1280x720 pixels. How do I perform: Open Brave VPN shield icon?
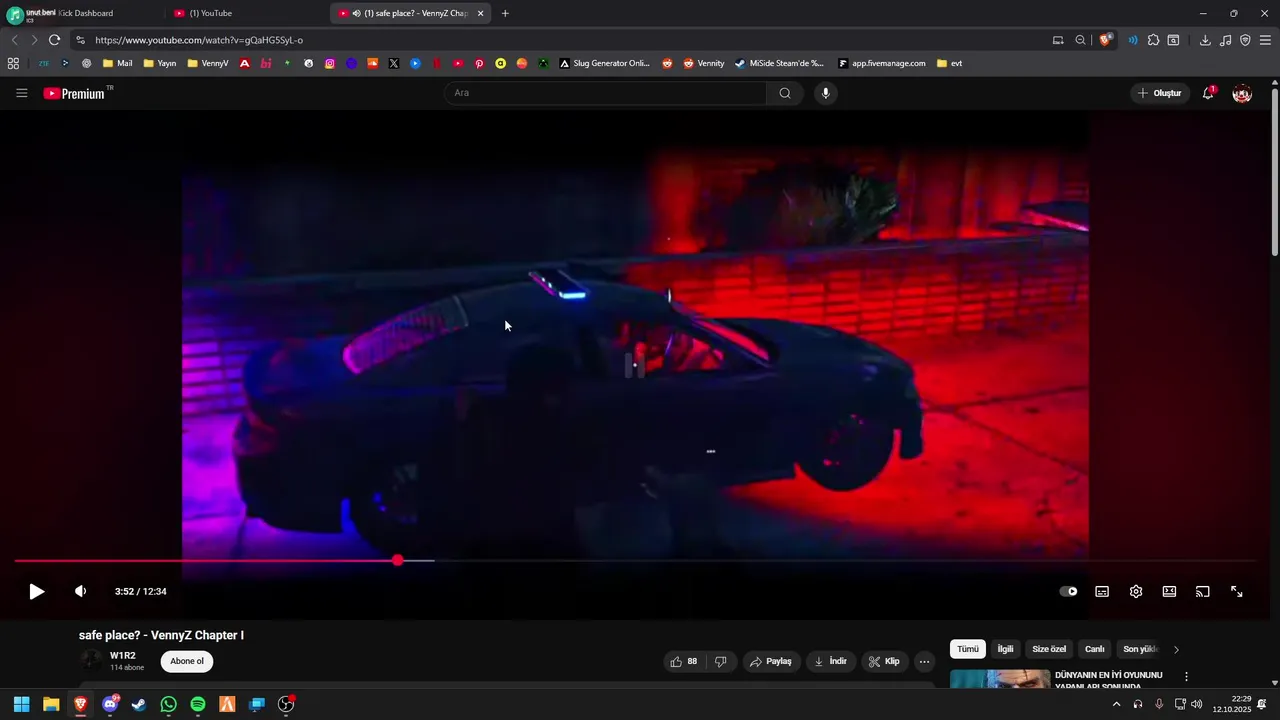(x=1245, y=40)
